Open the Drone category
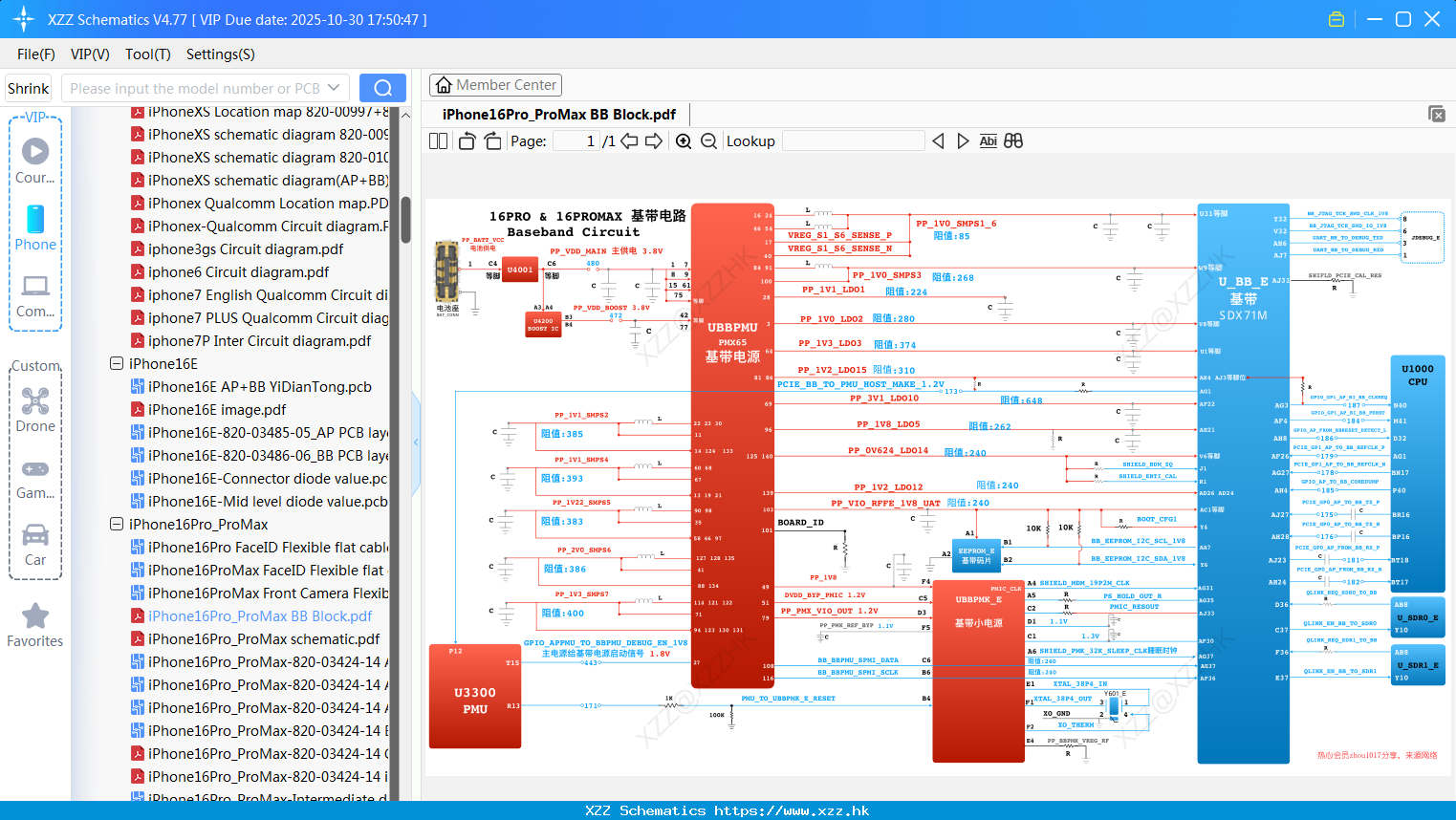 [35, 409]
